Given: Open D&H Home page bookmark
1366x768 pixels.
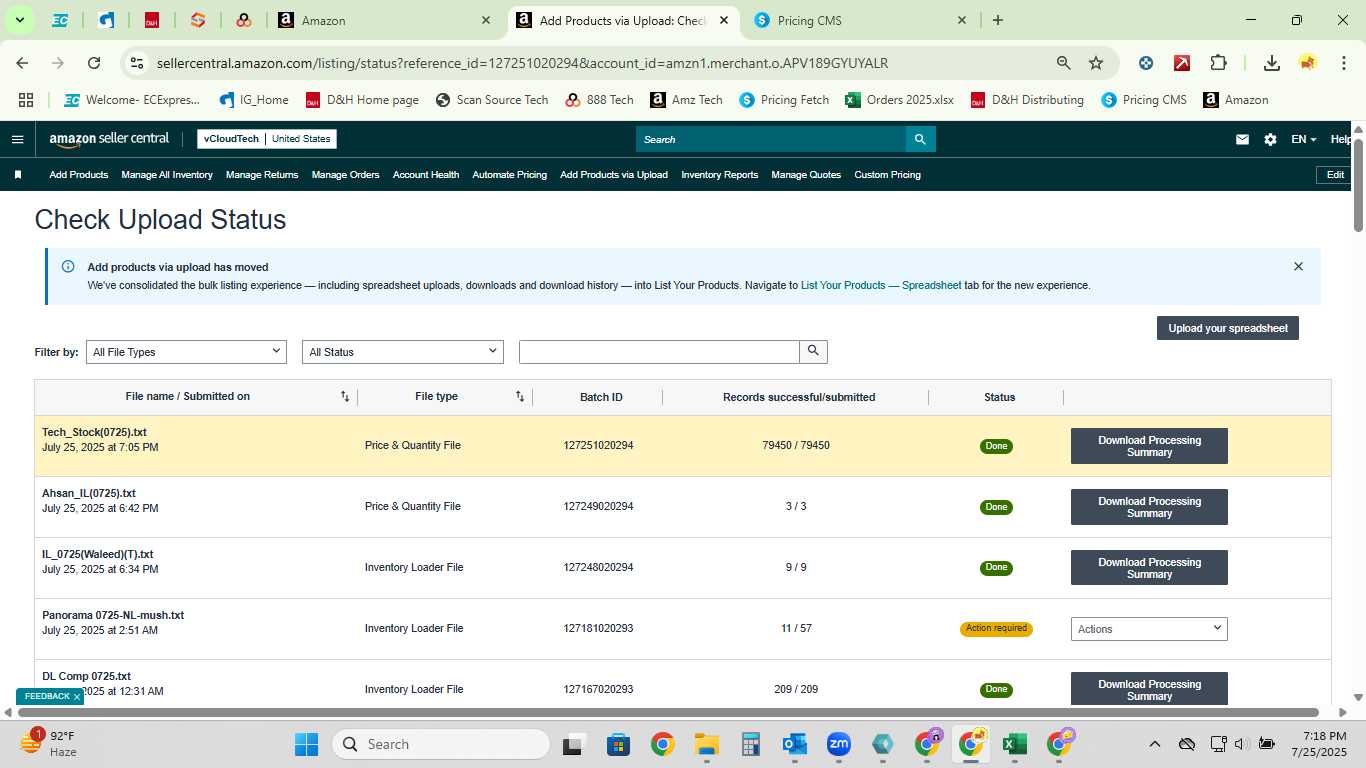Looking at the screenshot, I should [x=362, y=100].
